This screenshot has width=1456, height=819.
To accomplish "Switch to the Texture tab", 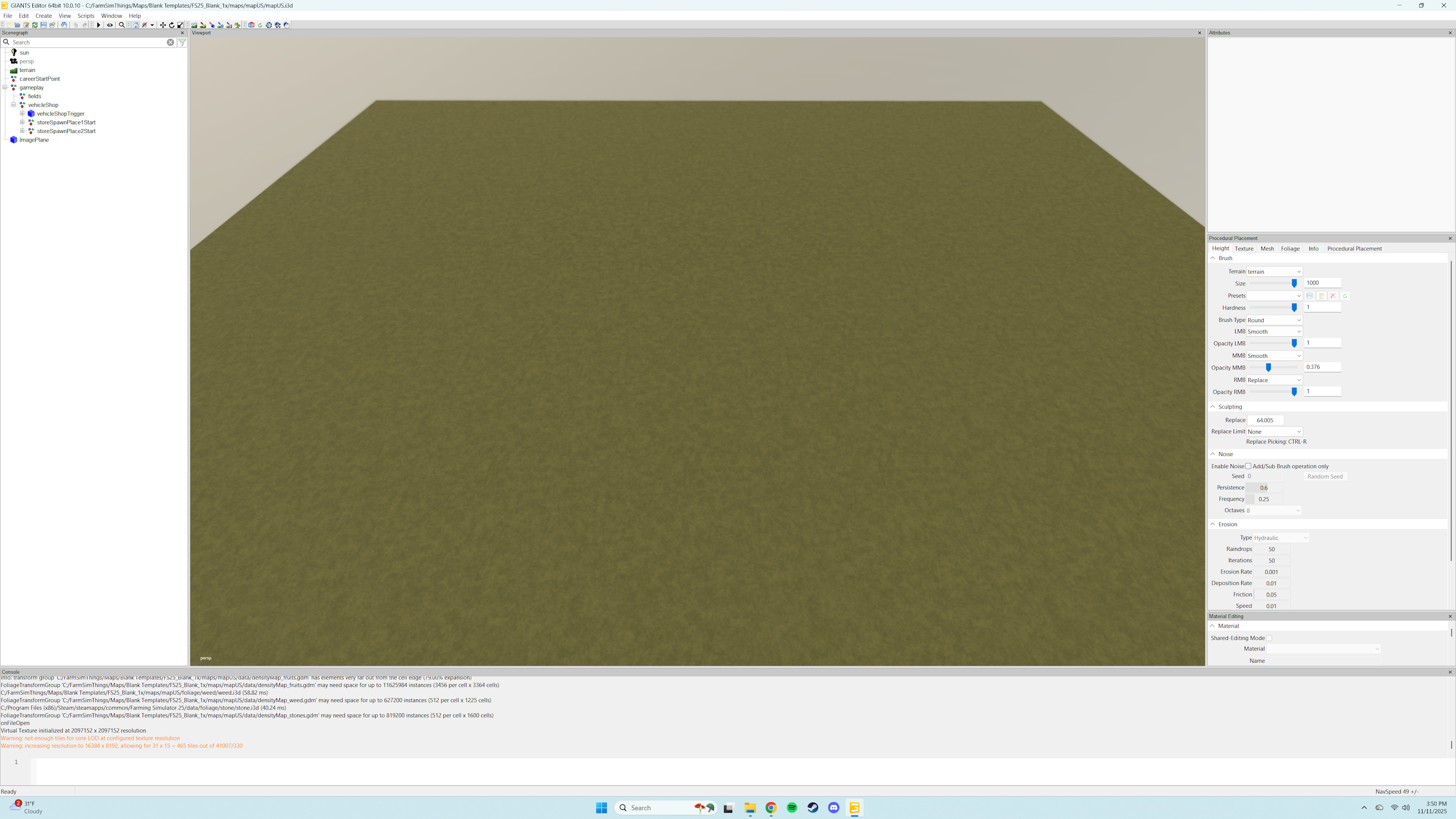I will 1244,248.
